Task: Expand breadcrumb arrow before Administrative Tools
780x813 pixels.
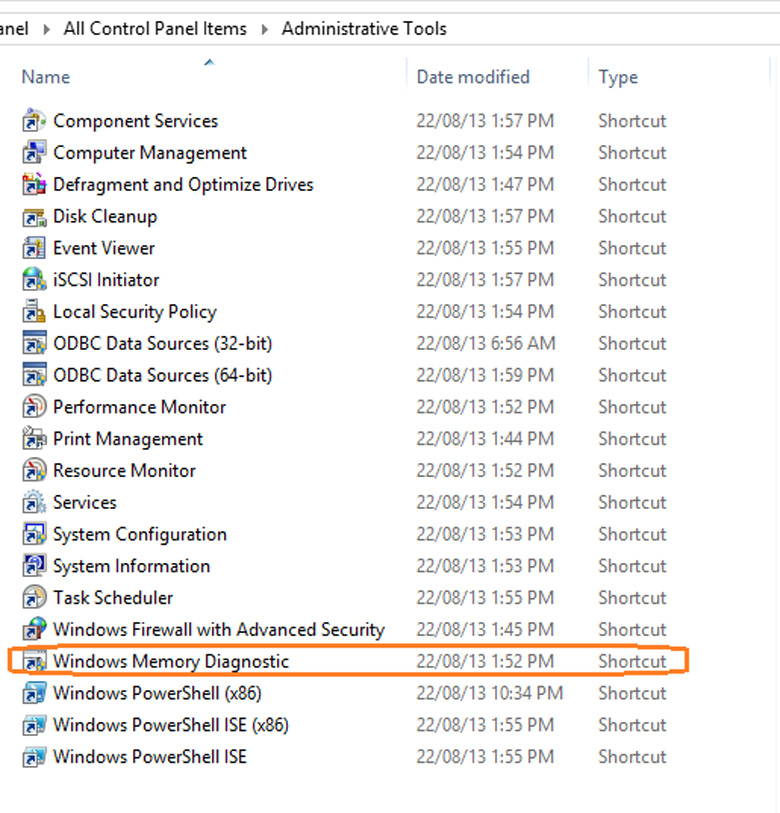Action: pyautogui.click(x=265, y=29)
